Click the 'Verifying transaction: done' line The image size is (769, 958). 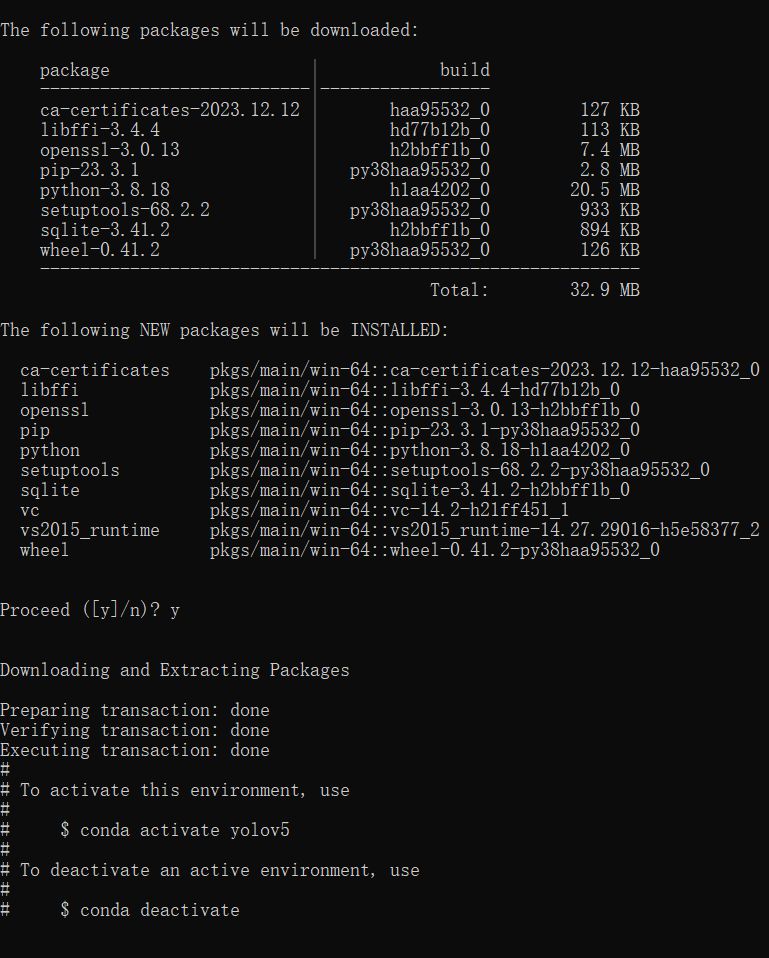click(x=134, y=730)
